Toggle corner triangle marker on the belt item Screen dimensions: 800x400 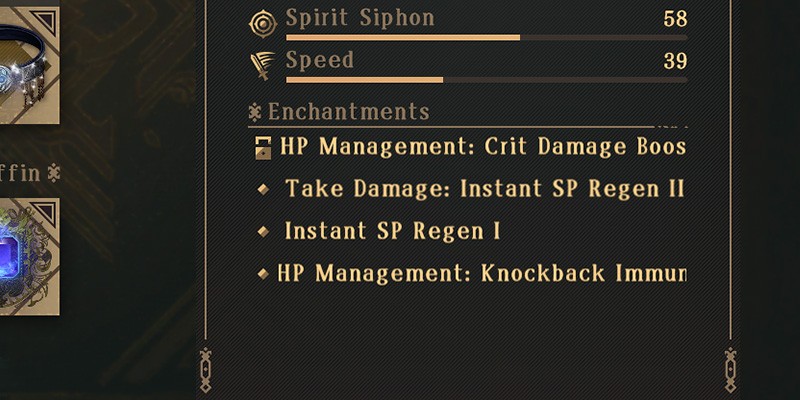[43, 22]
